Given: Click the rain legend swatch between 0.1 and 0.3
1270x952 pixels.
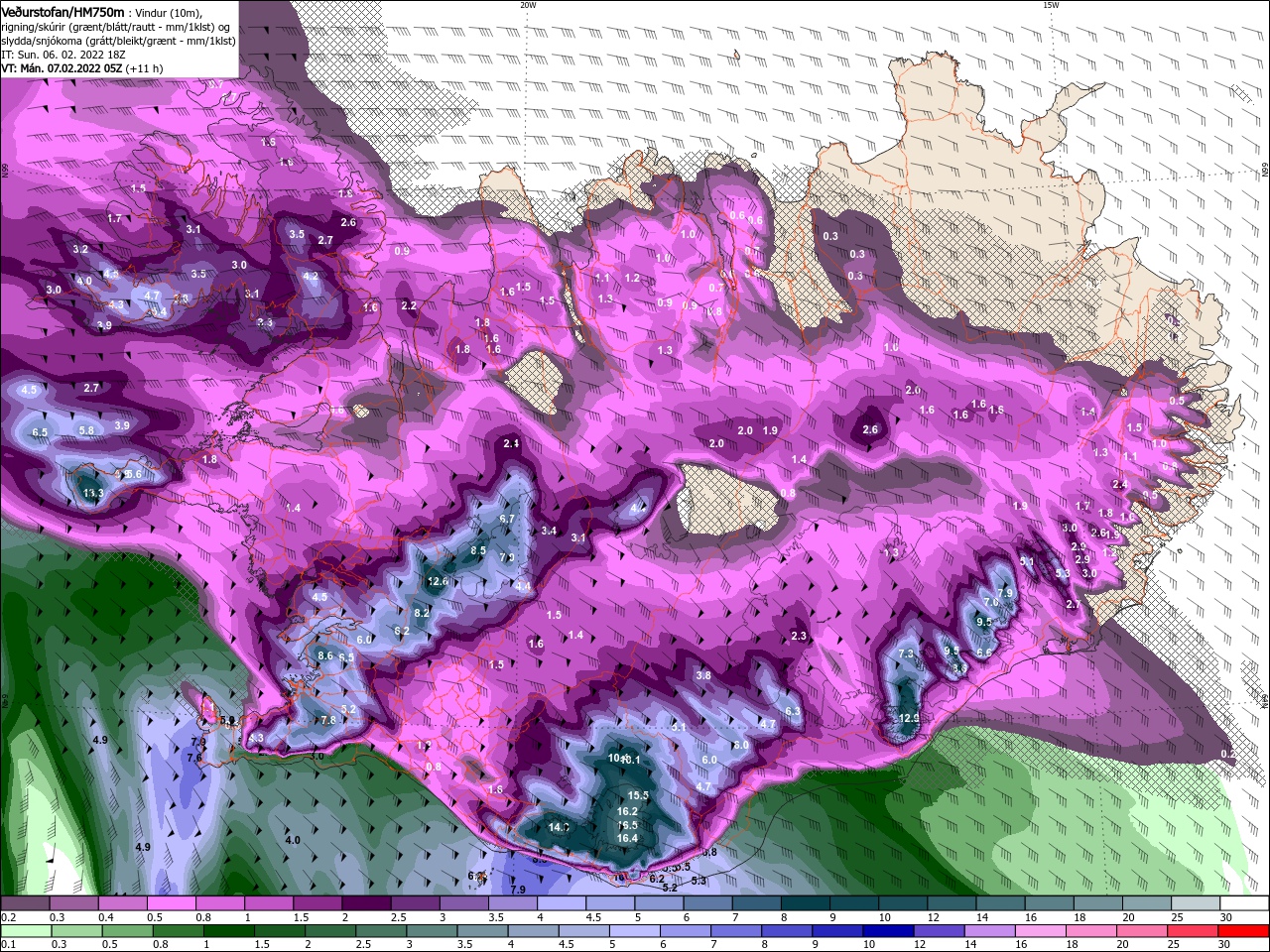Looking at the screenshot, I should 28,931.
